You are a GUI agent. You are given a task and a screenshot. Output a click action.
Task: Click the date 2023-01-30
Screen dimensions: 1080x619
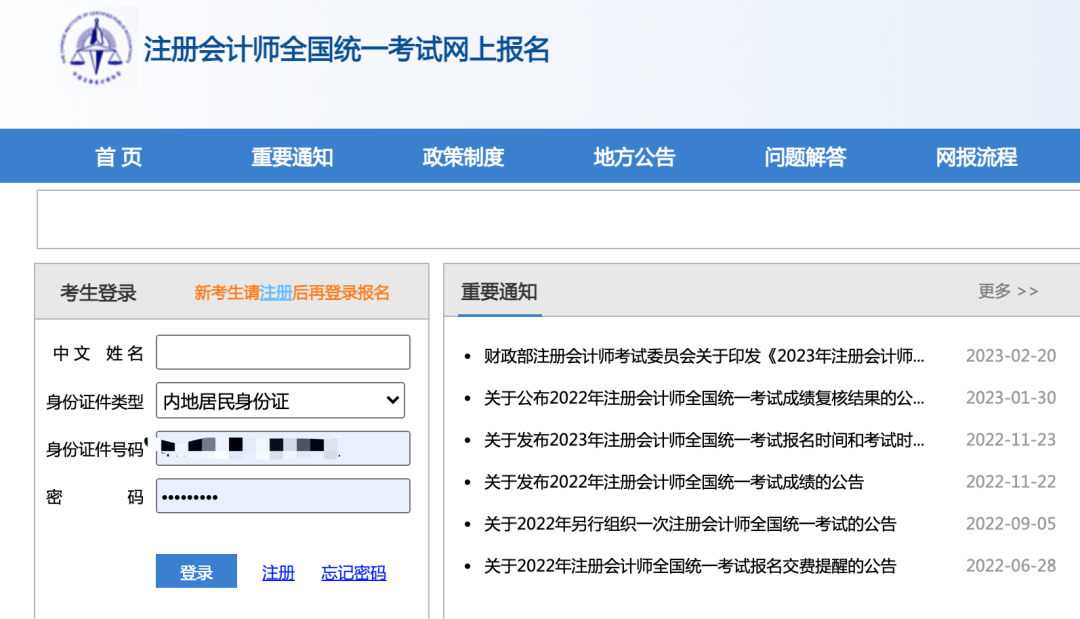pos(1011,398)
